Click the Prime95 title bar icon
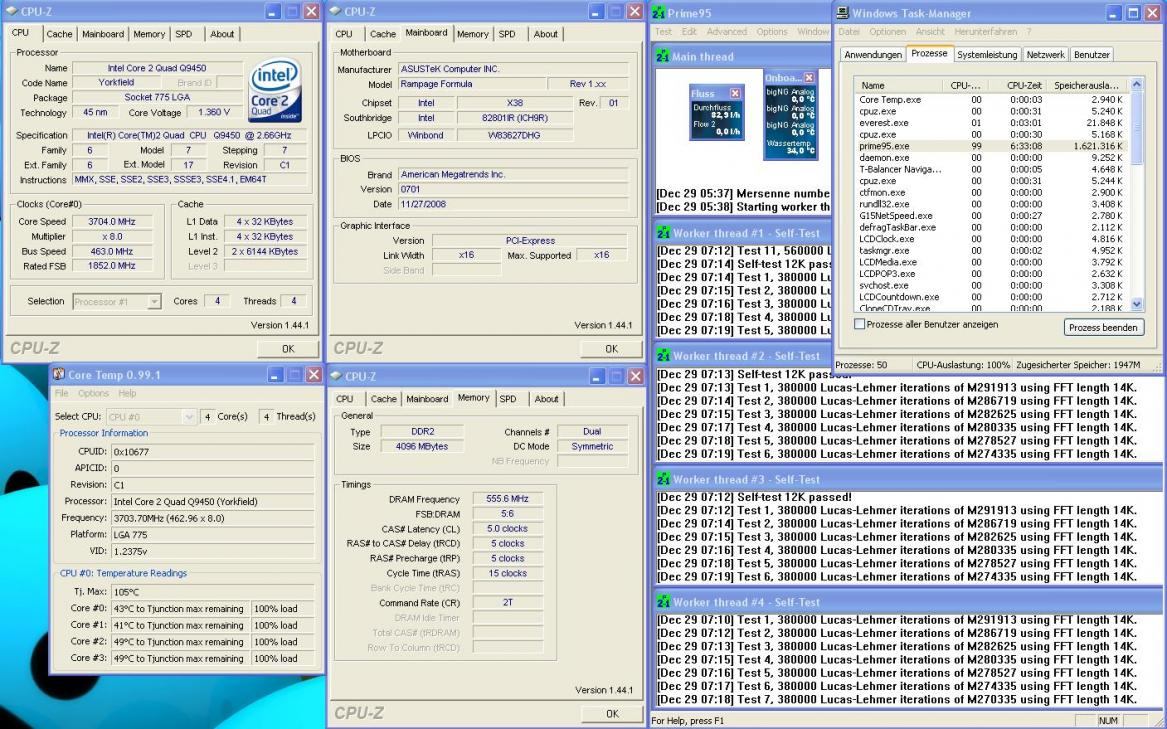 point(658,13)
